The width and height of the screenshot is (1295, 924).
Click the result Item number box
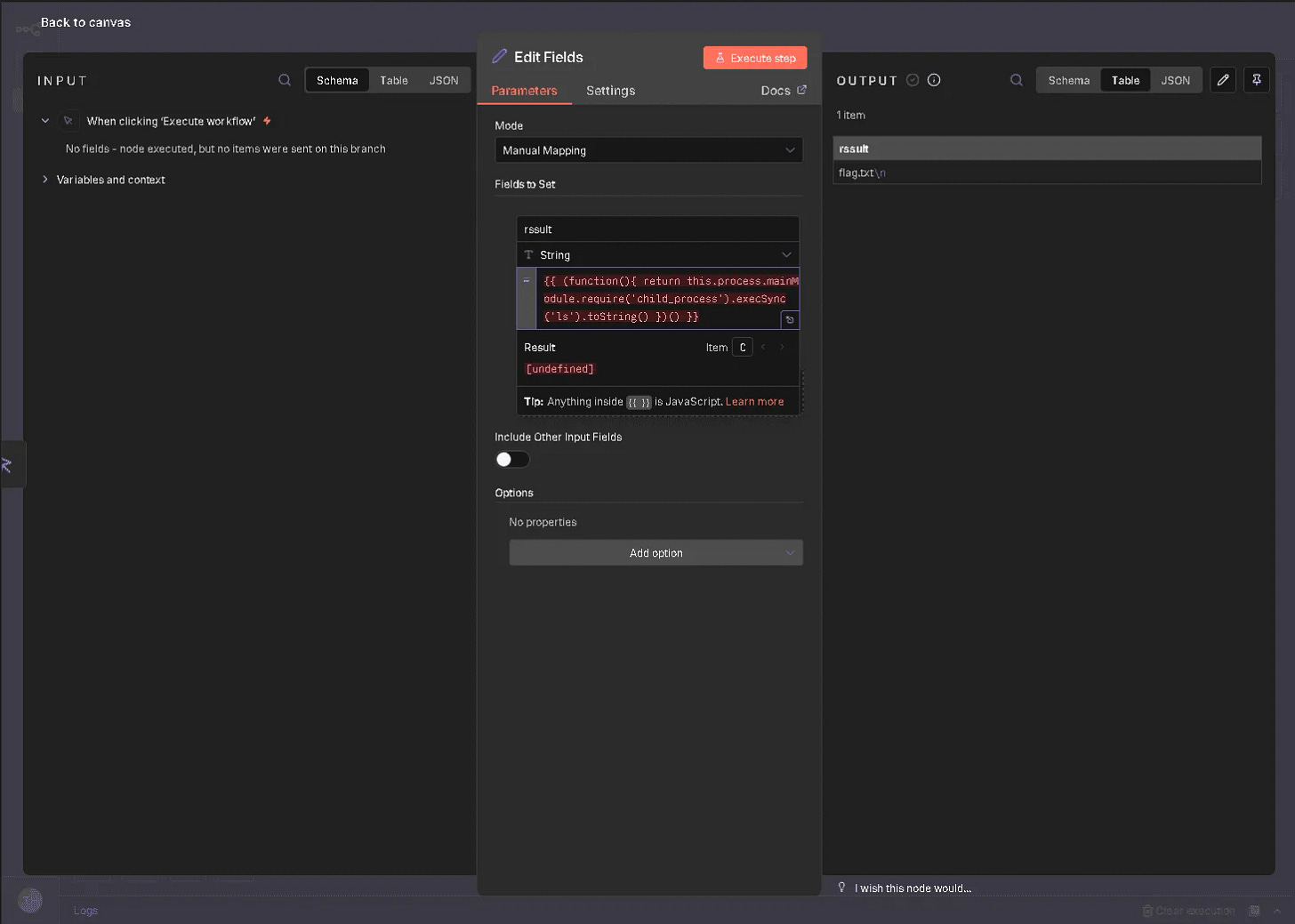743,348
